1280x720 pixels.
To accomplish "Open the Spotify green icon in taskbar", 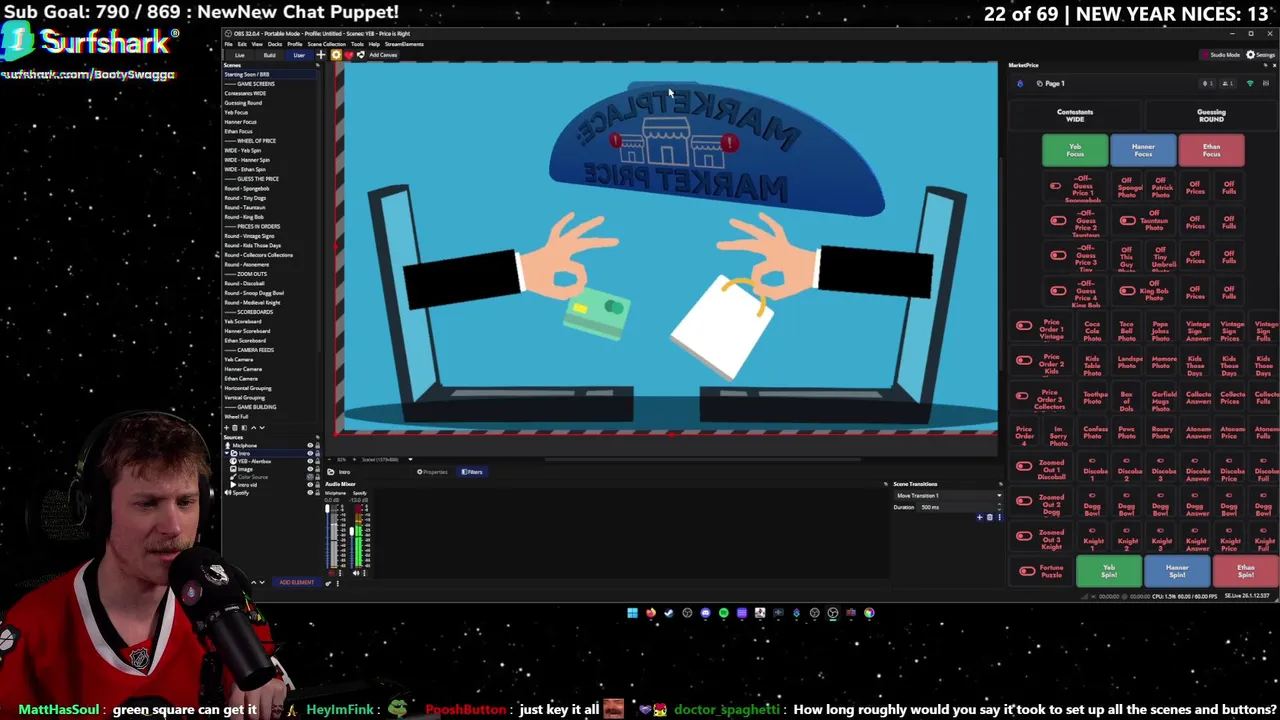I will point(723,613).
